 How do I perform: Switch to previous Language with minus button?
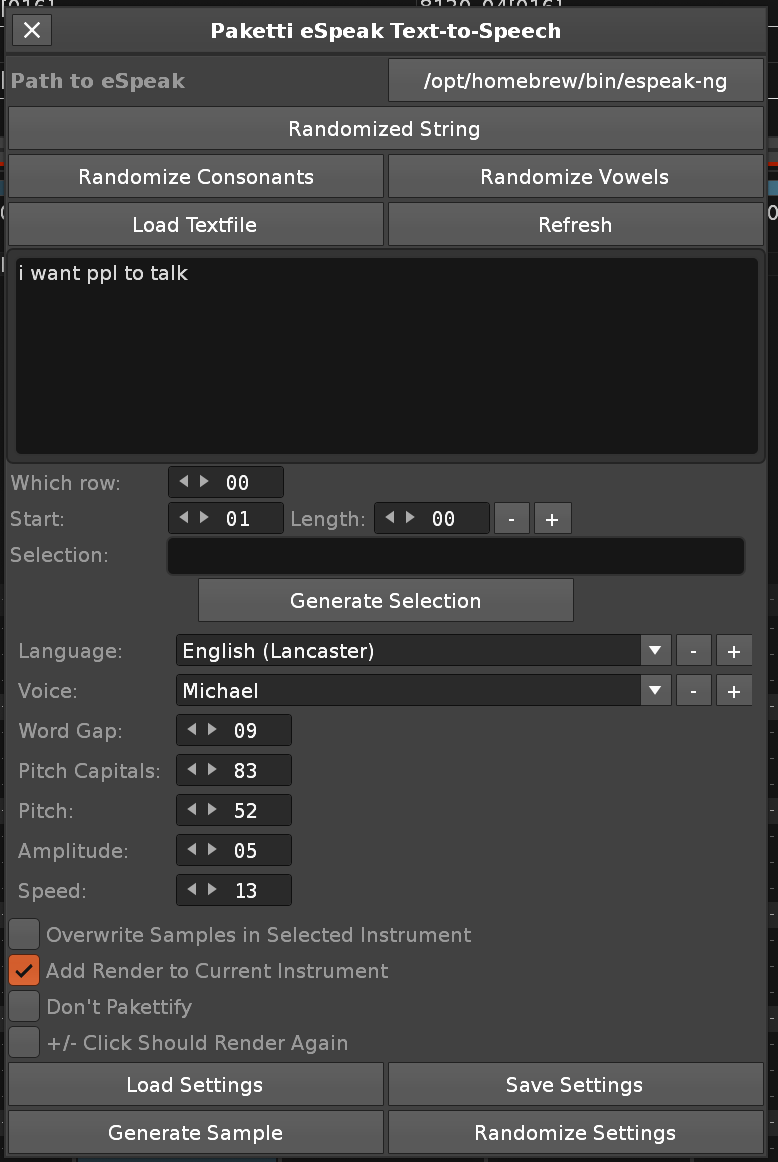click(x=693, y=651)
